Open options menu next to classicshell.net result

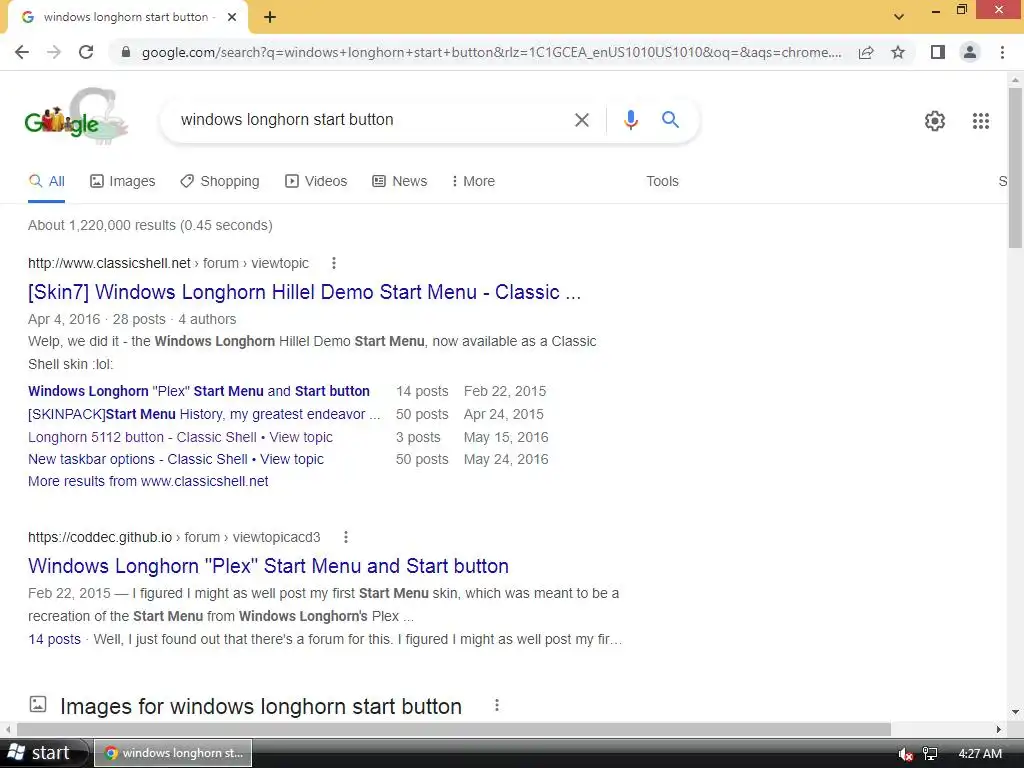pos(334,263)
